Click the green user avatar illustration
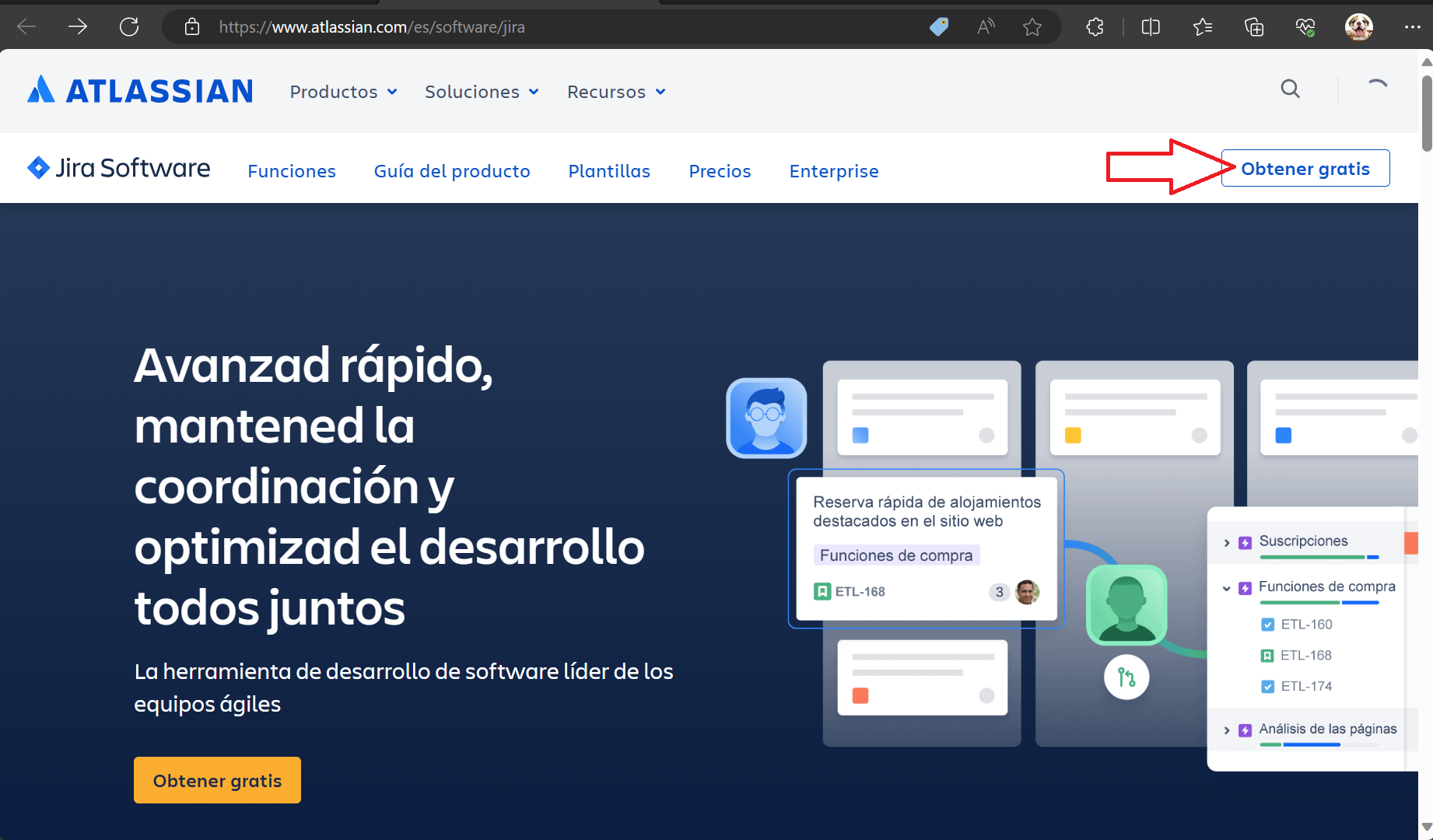 [1126, 605]
